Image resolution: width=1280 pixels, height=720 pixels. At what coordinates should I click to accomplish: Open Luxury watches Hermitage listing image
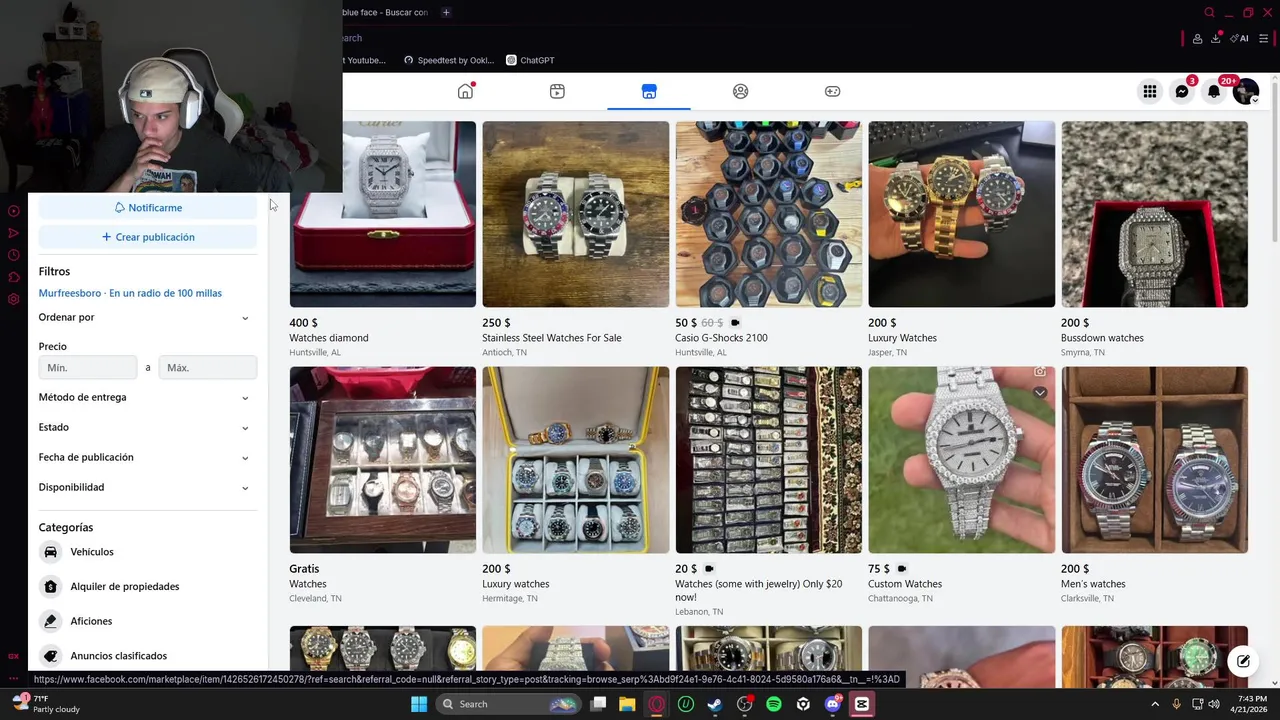point(576,460)
